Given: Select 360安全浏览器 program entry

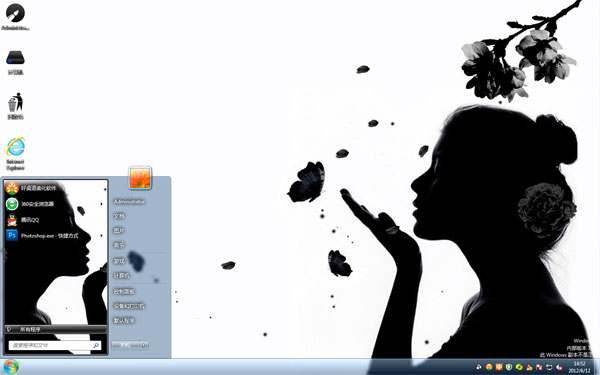Looking at the screenshot, I should click(56, 204).
